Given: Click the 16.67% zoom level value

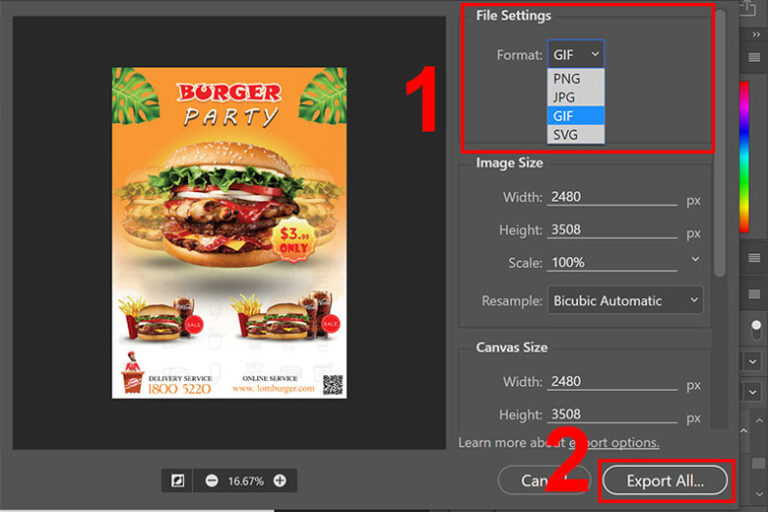Looking at the screenshot, I should coord(245,481).
